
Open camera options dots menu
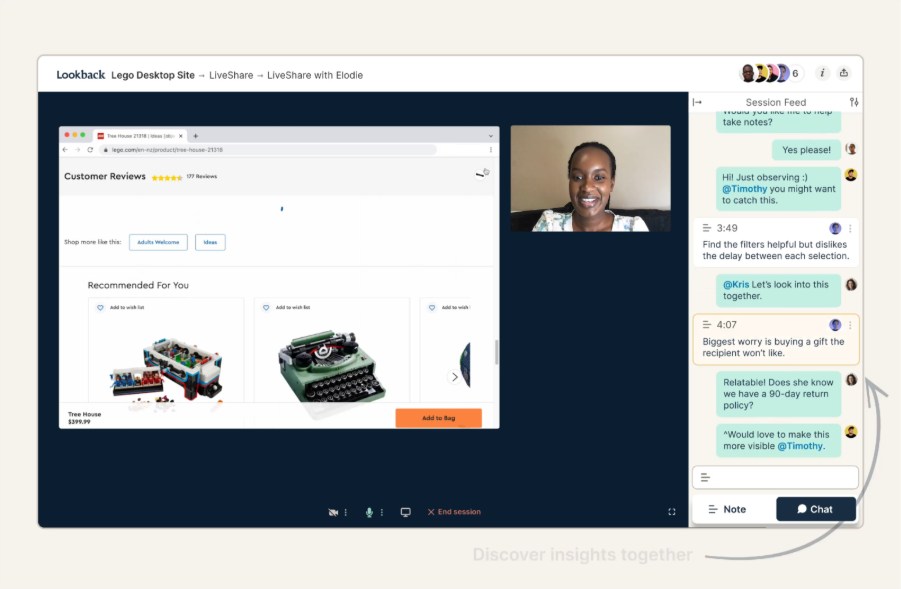tap(346, 512)
